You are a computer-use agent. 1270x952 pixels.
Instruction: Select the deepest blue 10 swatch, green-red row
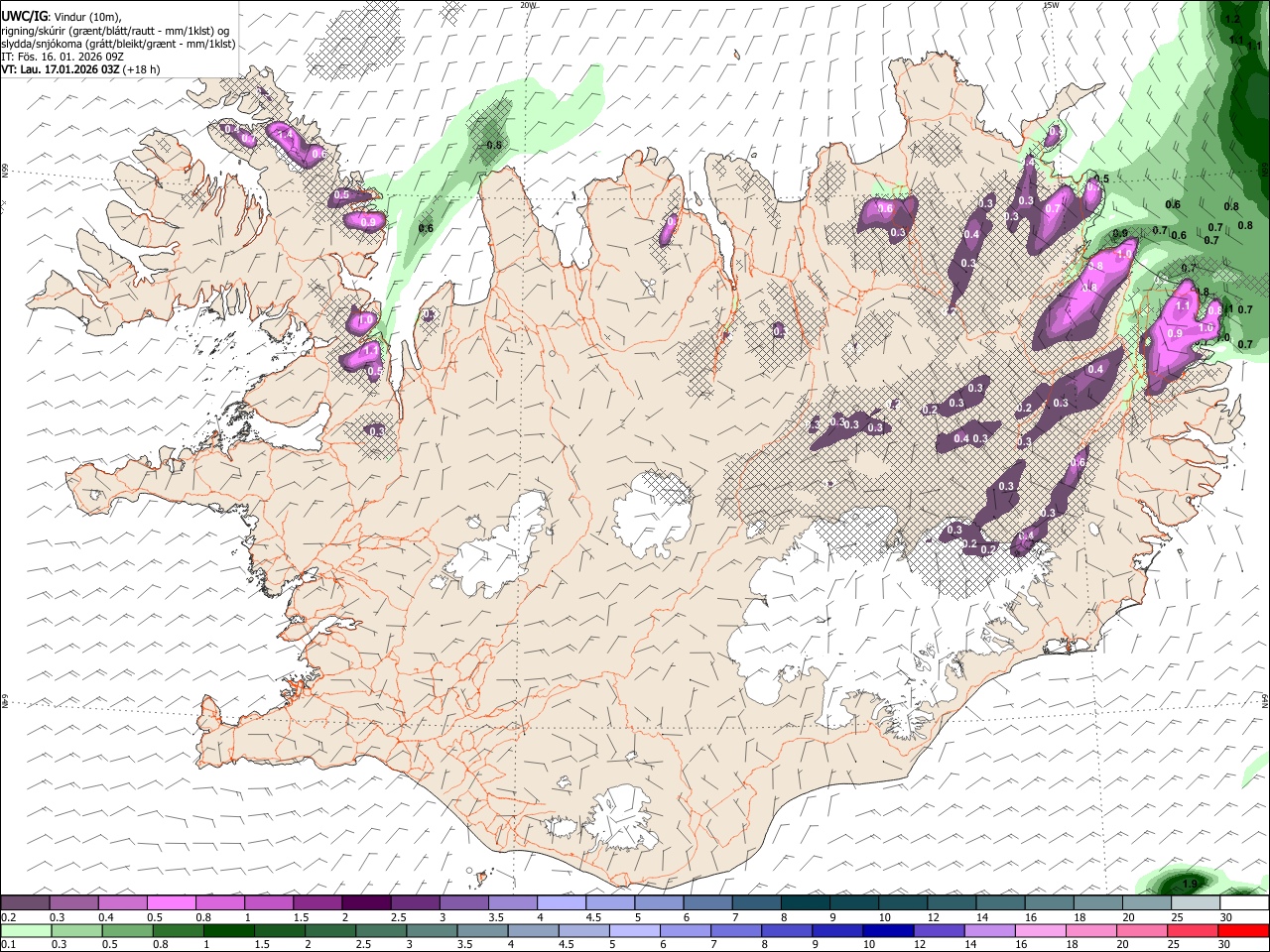889,930
